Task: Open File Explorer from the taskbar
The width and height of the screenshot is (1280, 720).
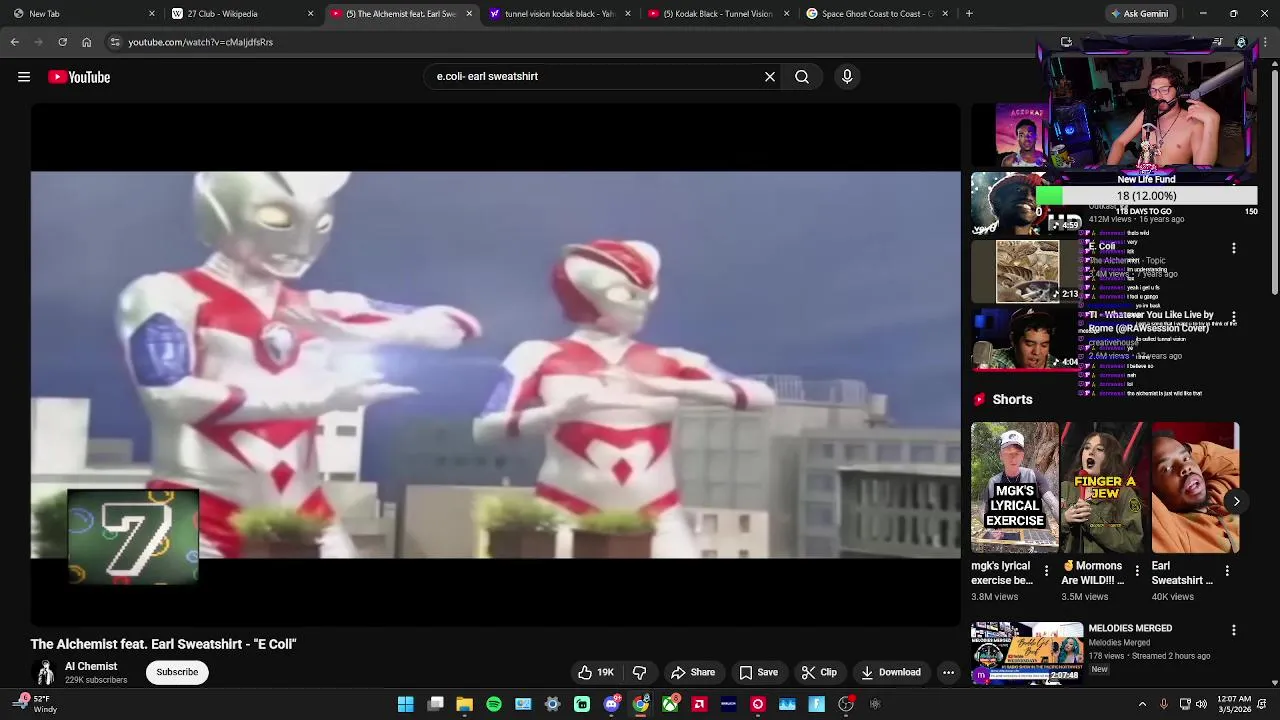Action: tap(464, 704)
